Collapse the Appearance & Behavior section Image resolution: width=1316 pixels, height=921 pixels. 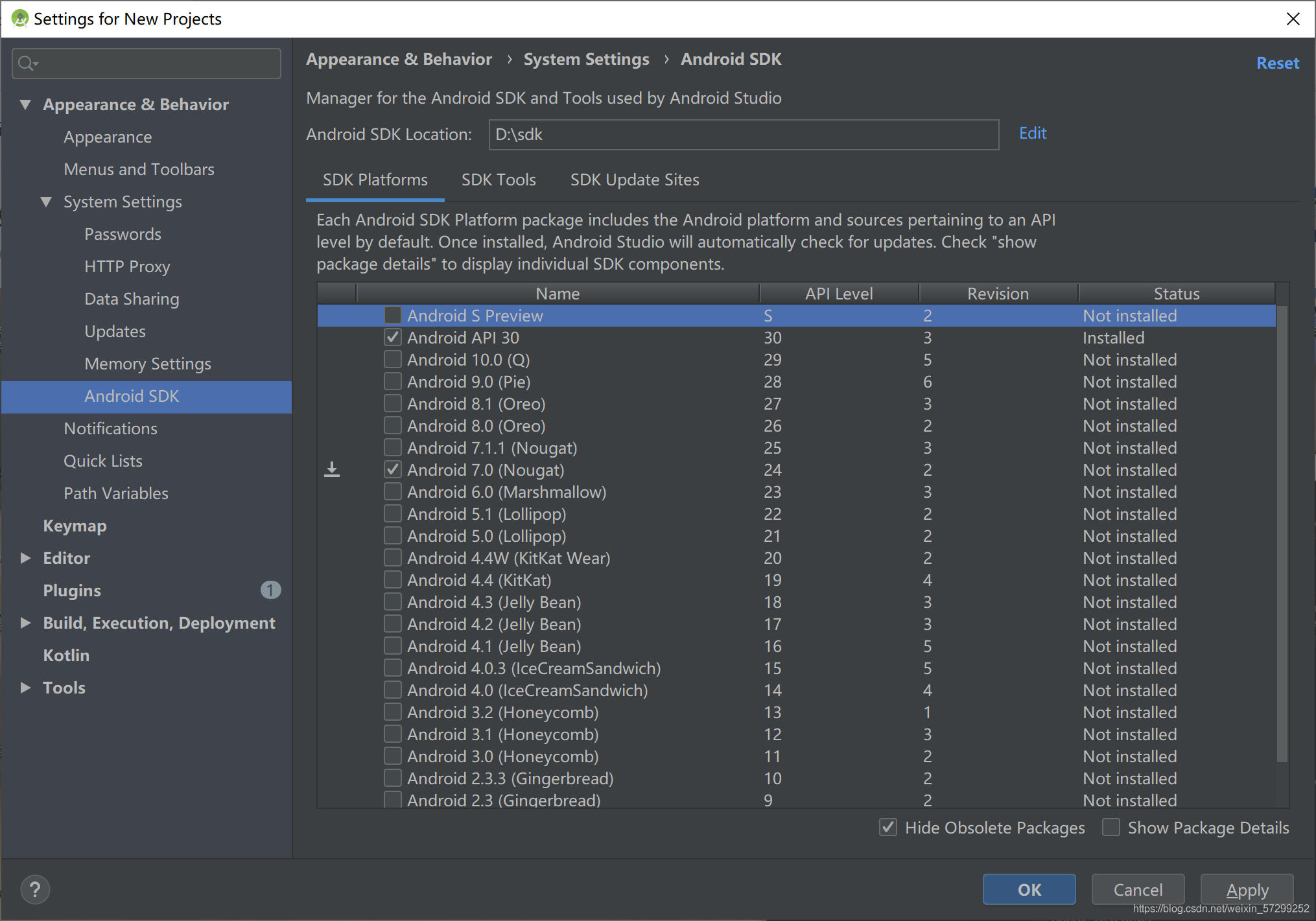[25, 104]
